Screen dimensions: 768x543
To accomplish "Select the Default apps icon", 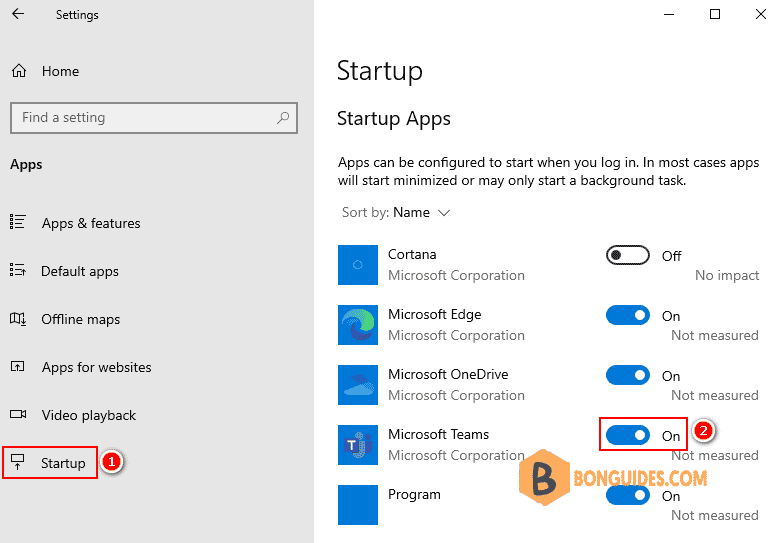I will tap(18, 269).
